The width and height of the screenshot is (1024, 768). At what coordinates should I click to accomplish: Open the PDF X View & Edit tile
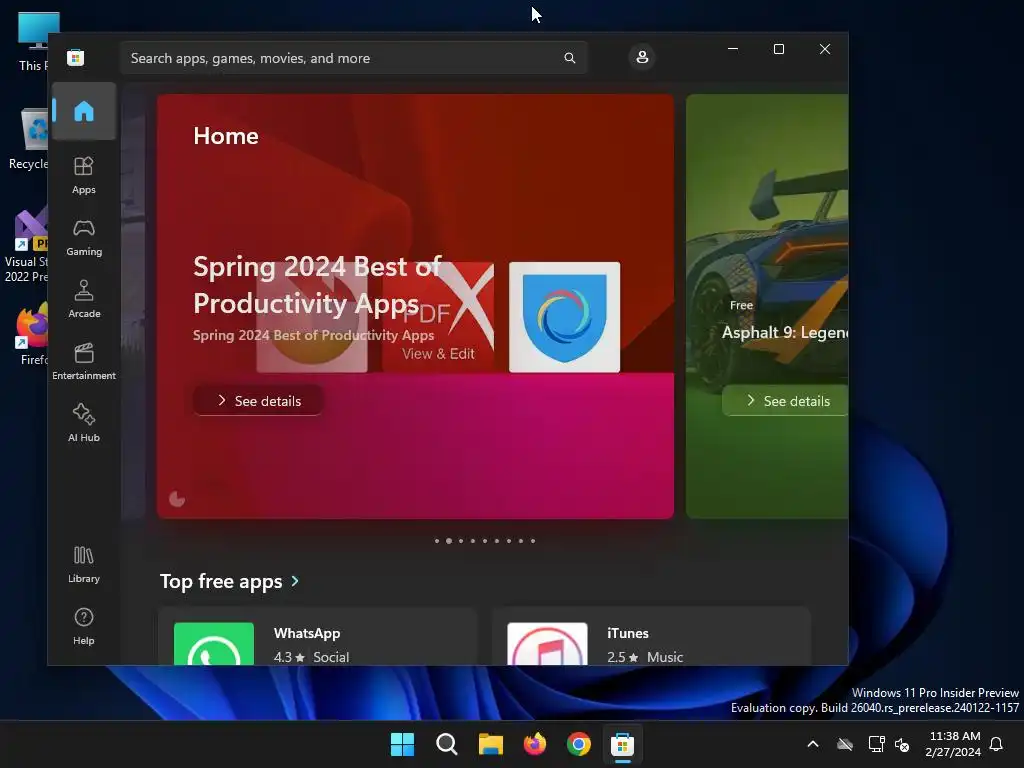tap(438, 317)
